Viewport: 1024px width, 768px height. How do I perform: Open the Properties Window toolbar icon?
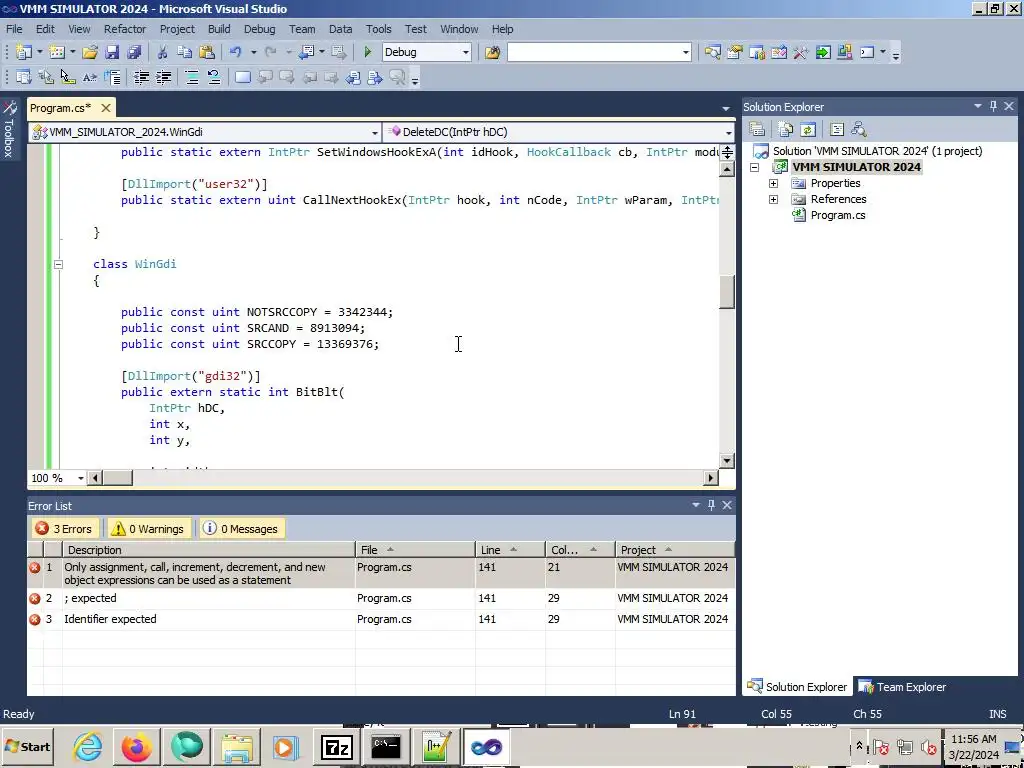point(735,52)
